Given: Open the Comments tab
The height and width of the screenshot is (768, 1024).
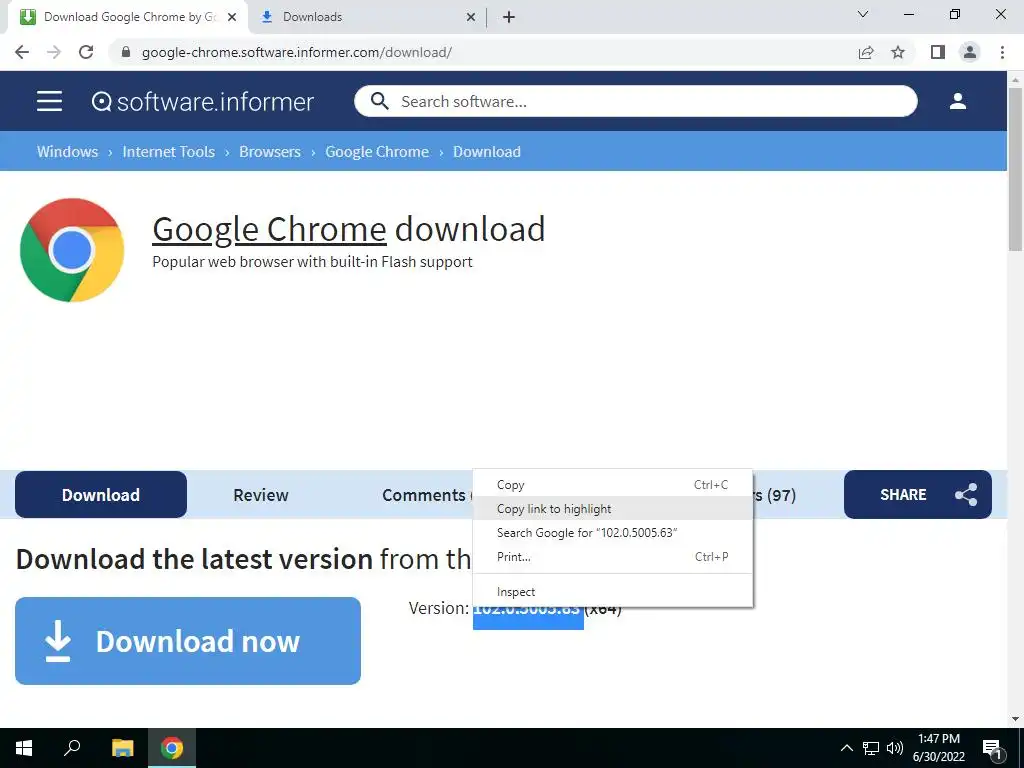Looking at the screenshot, I should tap(424, 494).
